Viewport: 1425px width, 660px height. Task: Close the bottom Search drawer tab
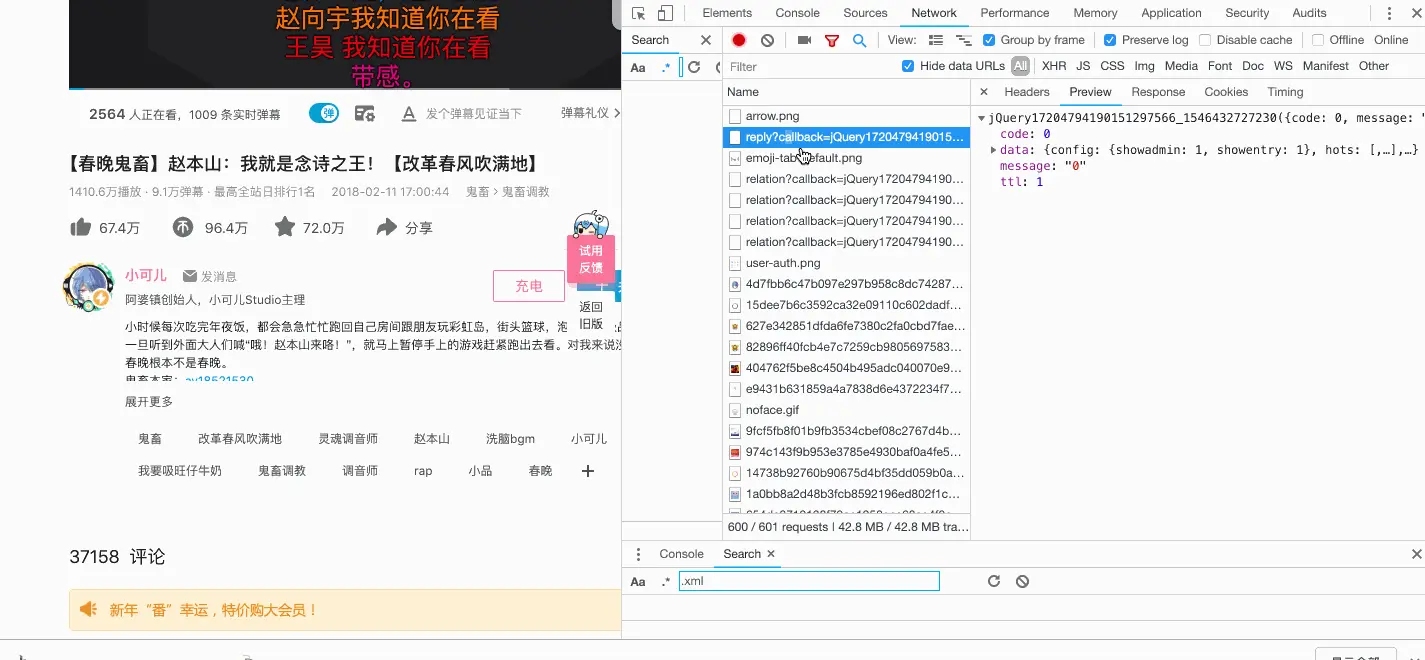pyautogui.click(x=771, y=554)
